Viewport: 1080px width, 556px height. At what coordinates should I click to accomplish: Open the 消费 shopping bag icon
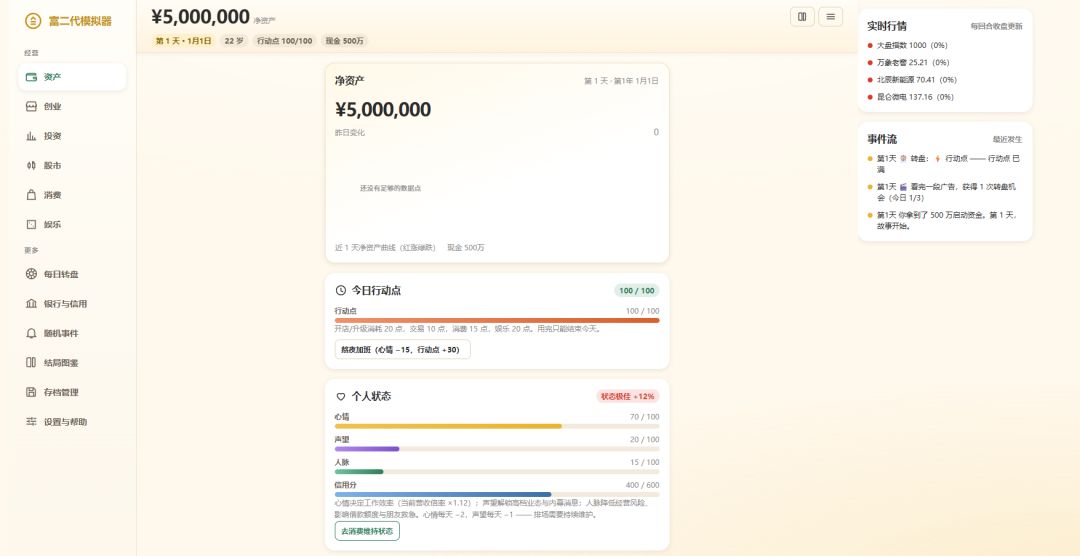click(x=31, y=195)
